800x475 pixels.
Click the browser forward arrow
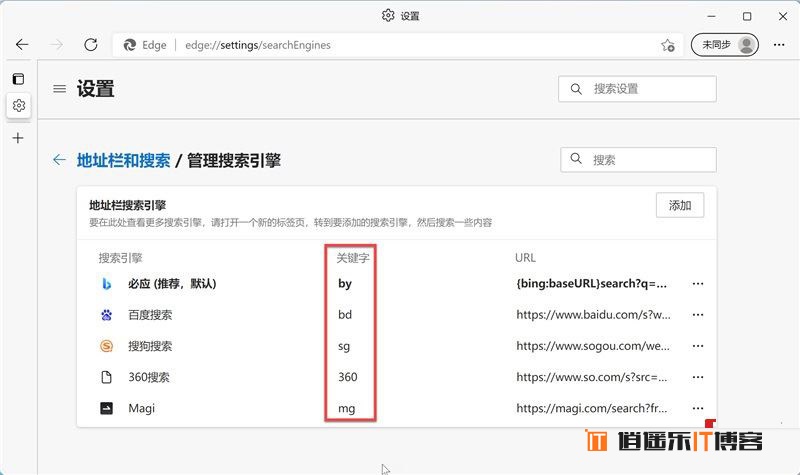pyautogui.click(x=56, y=45)
